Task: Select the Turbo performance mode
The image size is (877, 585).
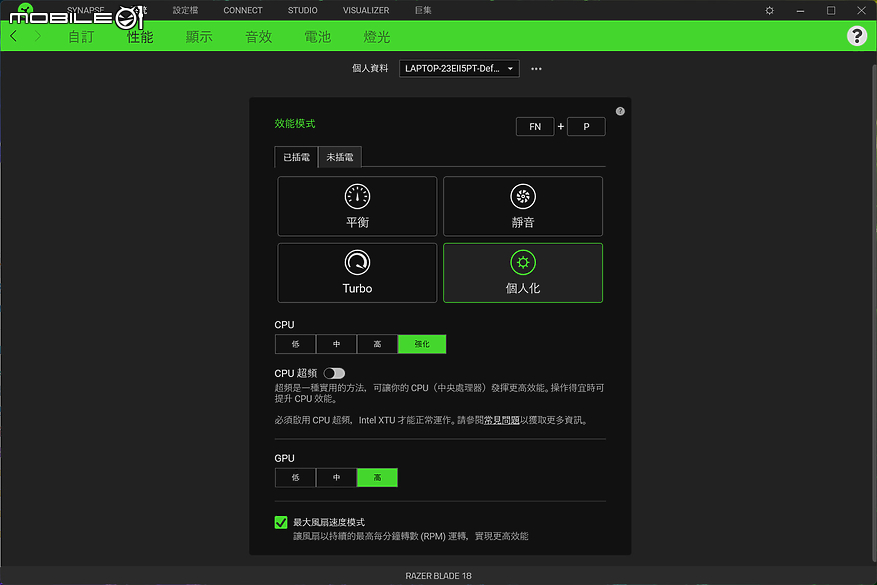Action: point(357,272)
